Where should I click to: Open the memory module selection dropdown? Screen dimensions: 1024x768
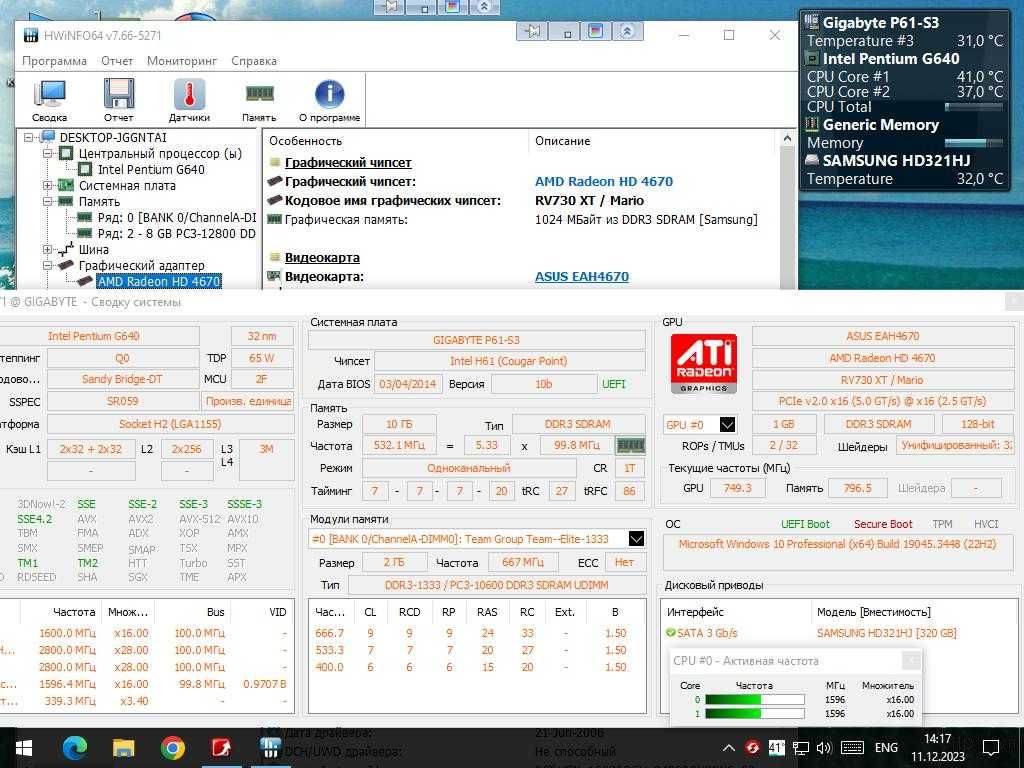coord(636,539)
